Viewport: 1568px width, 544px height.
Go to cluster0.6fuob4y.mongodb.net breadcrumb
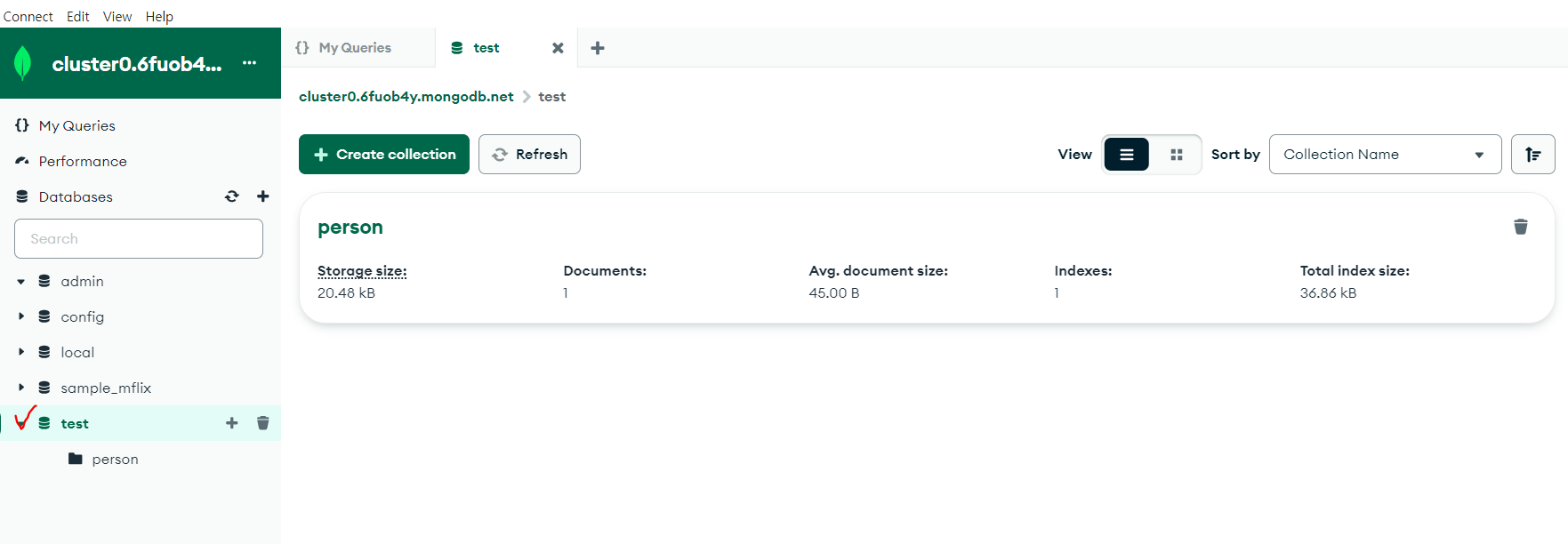tap(406, 96)
